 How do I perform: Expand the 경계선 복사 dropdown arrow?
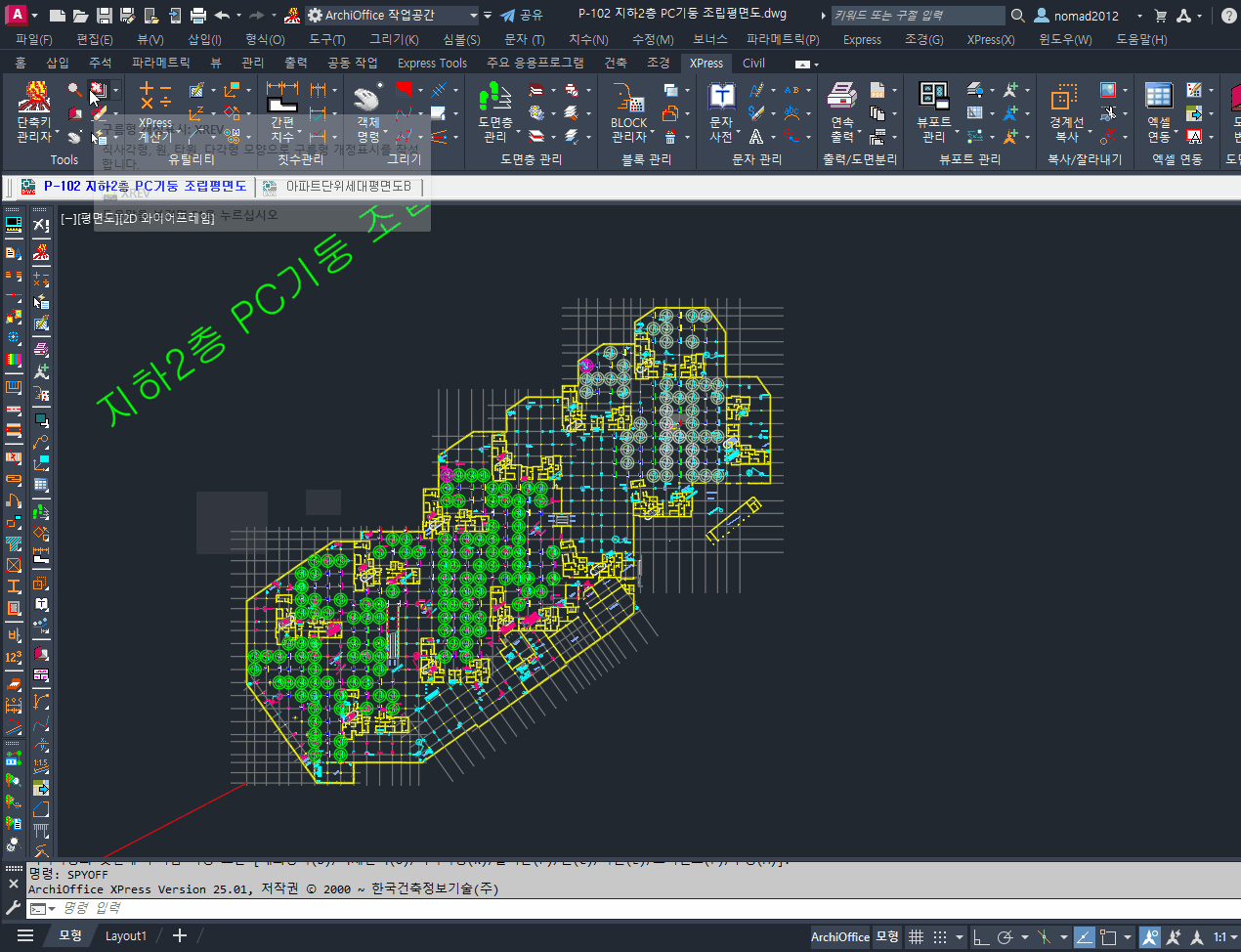click(x=1090, y=130)
